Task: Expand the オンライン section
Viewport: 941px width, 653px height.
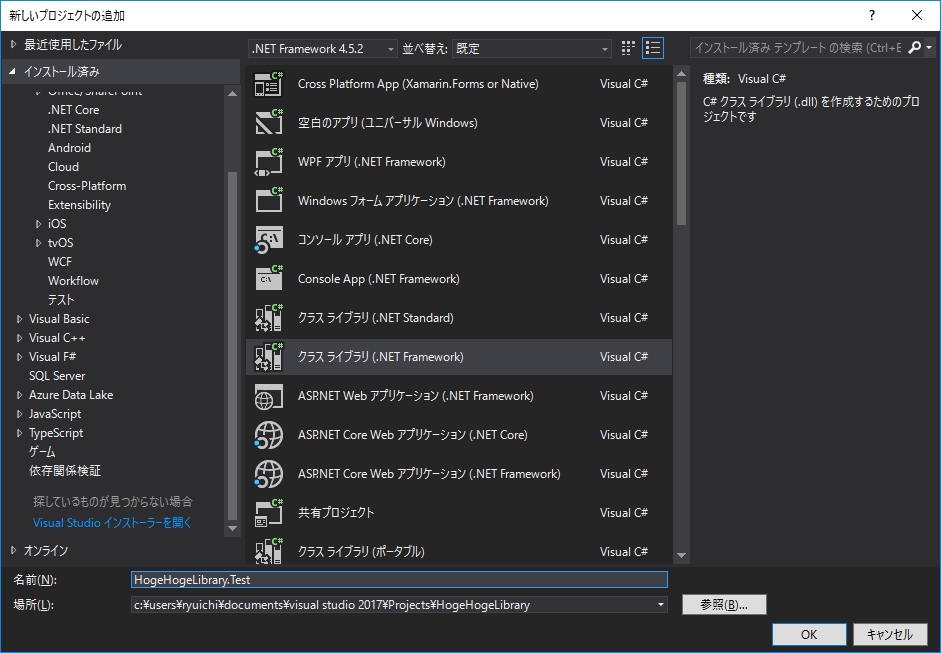Action: coord(13,550)
